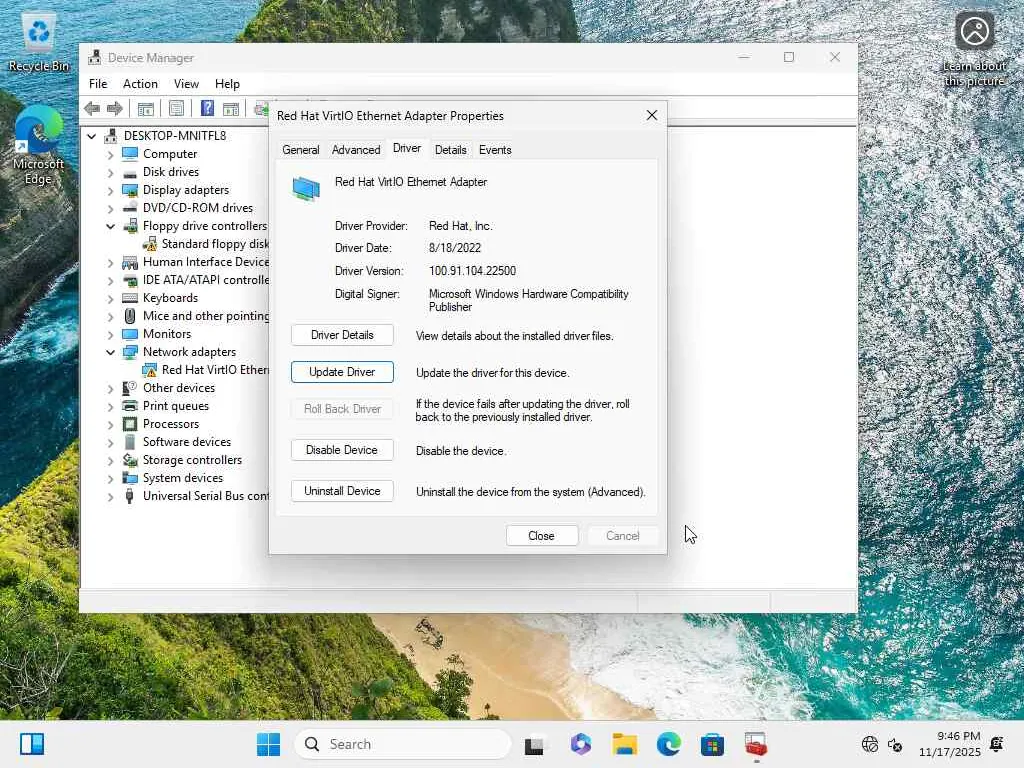Collapse the Network adapters category

pos(110,352)
